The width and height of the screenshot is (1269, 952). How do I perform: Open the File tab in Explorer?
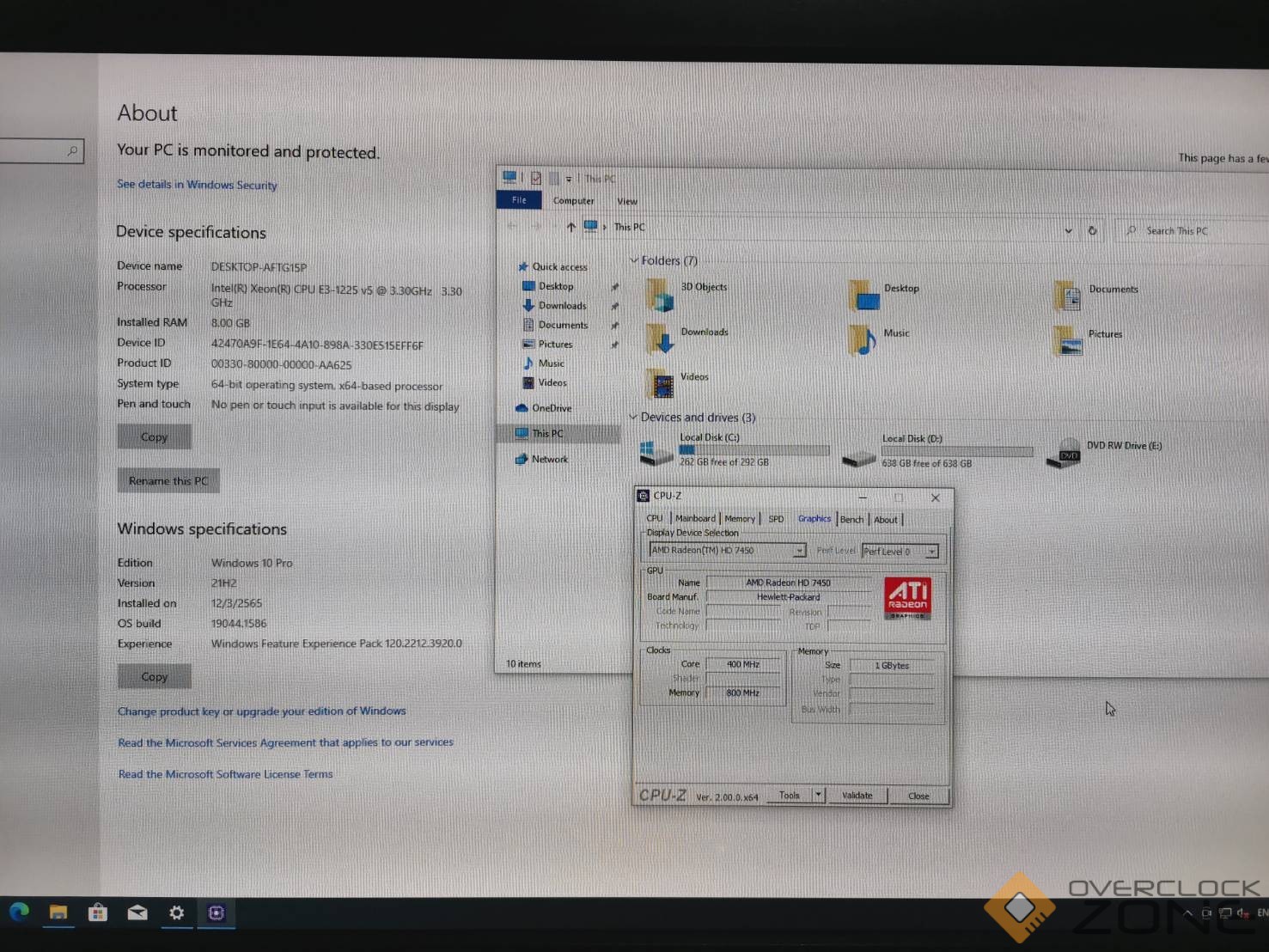[519, 200]
